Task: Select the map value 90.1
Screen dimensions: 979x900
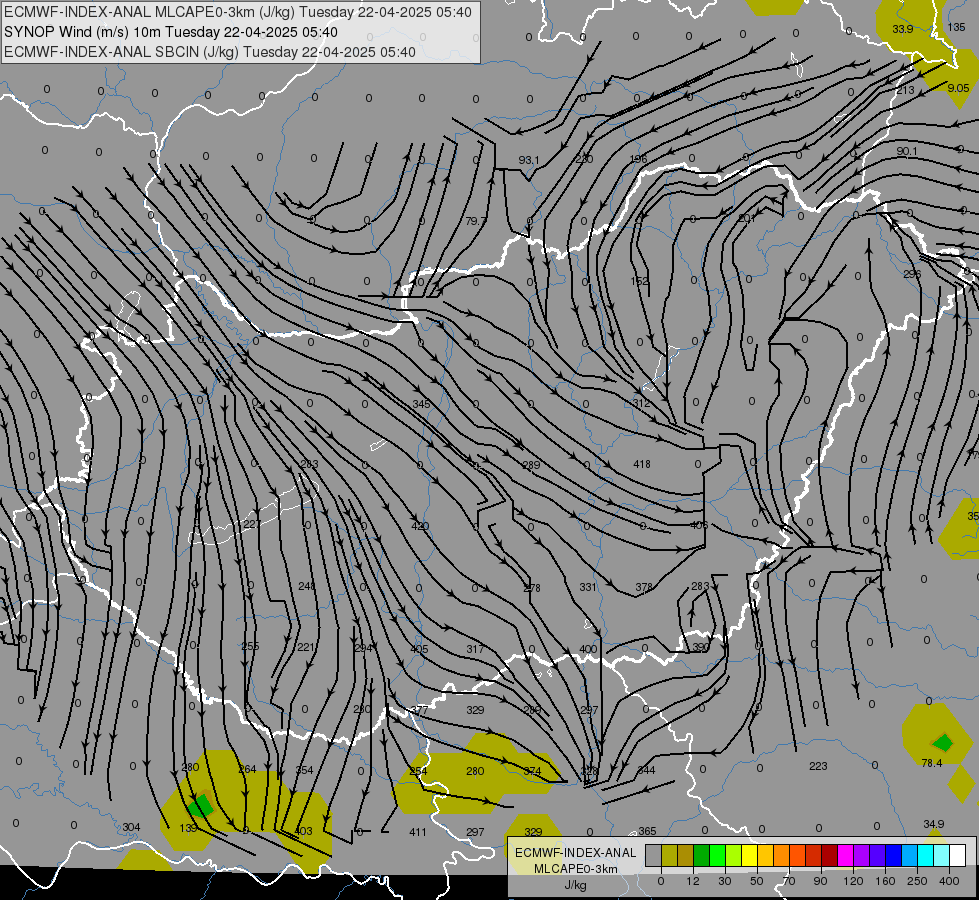Action: coord(907,151)
